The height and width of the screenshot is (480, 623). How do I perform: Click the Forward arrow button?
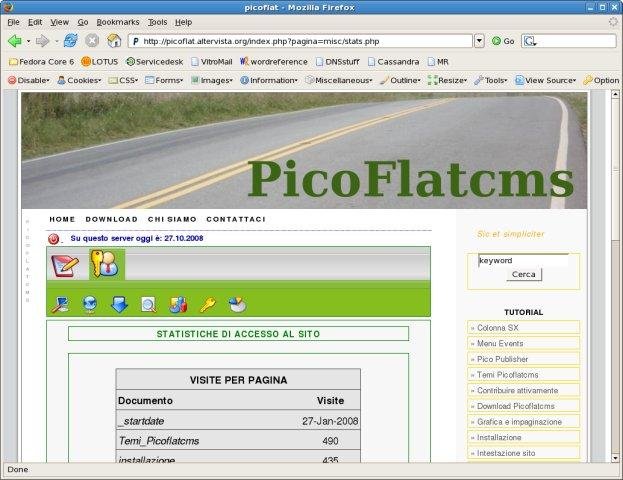pyautogui.click(x=42, y=41)
